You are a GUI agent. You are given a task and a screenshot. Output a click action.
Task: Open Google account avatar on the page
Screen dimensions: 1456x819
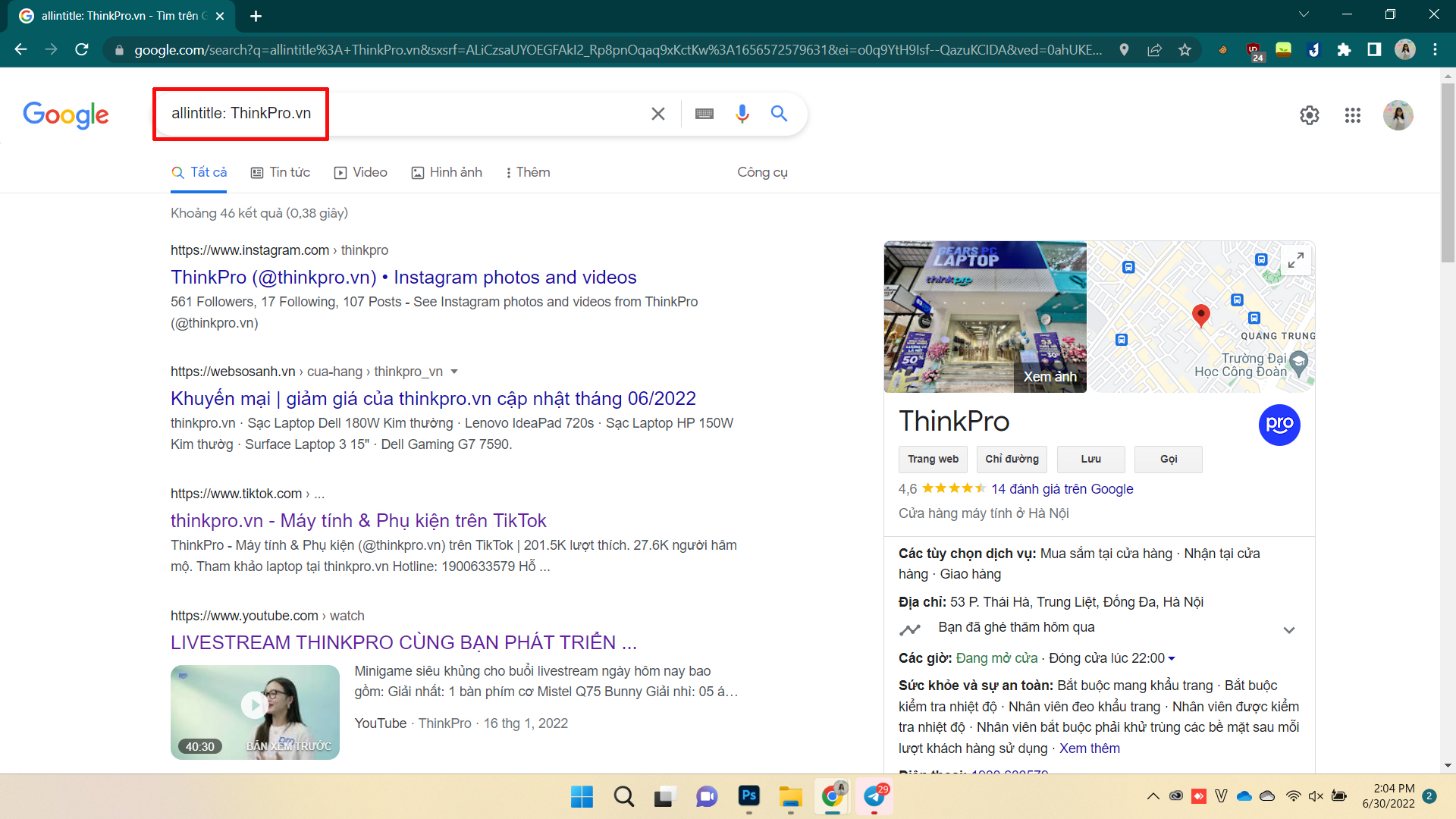[1398, 115]
